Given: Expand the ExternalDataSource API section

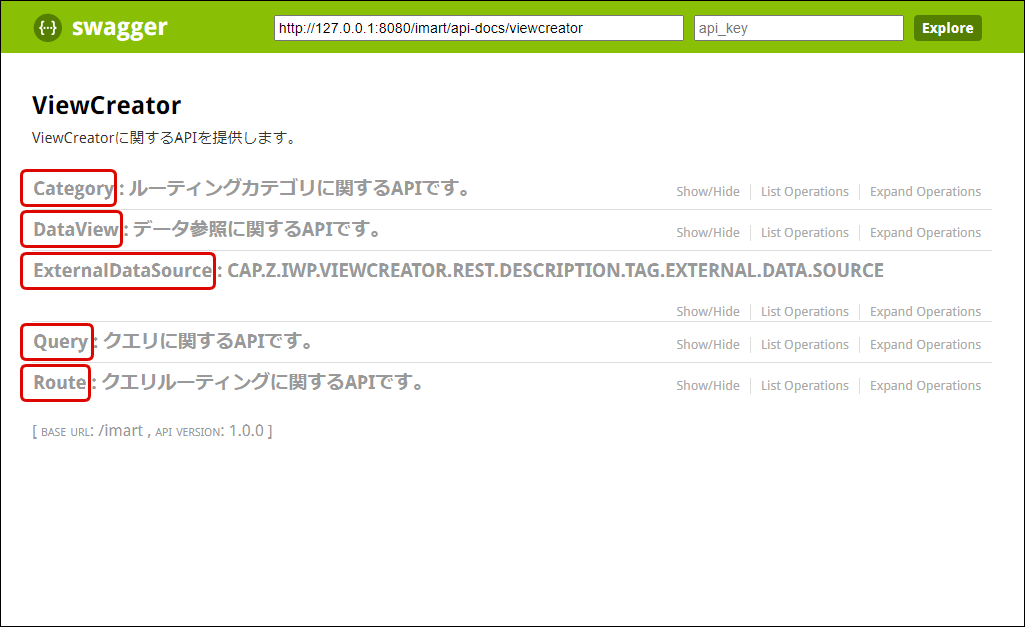Looking at the screenshot, I should (122, 270).
